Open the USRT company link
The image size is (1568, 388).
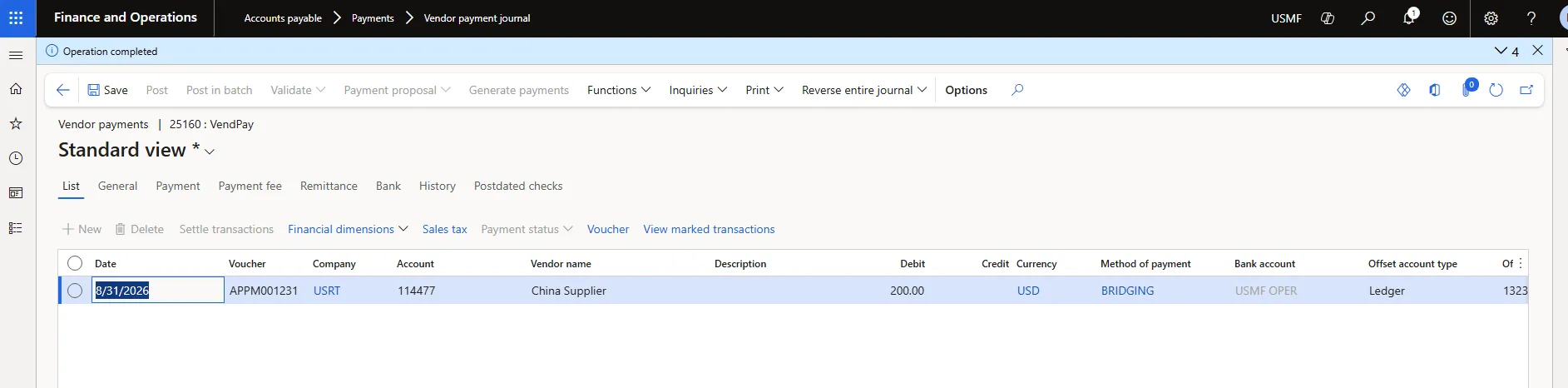327,291
